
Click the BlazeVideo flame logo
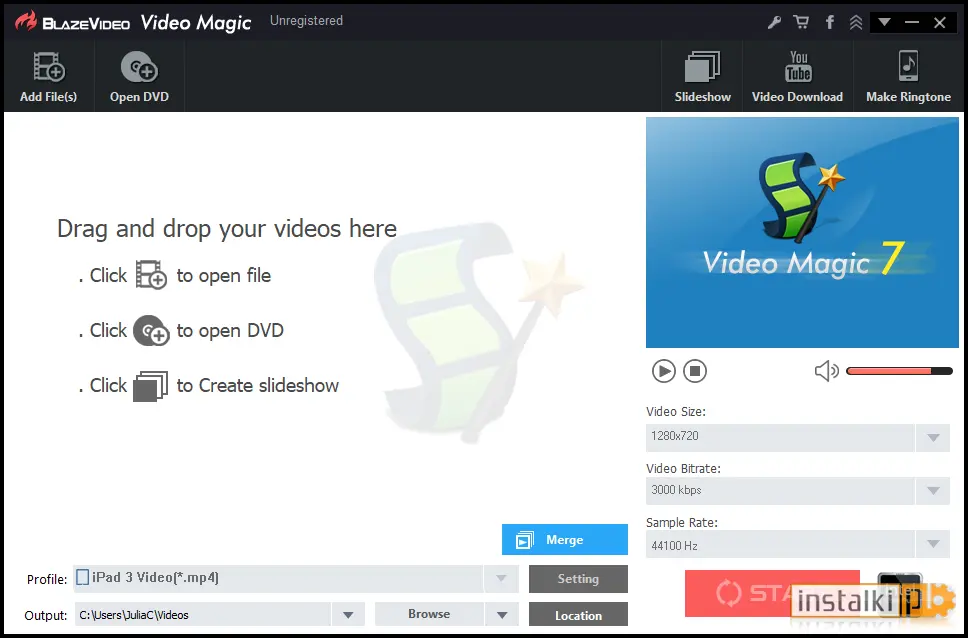27,22
